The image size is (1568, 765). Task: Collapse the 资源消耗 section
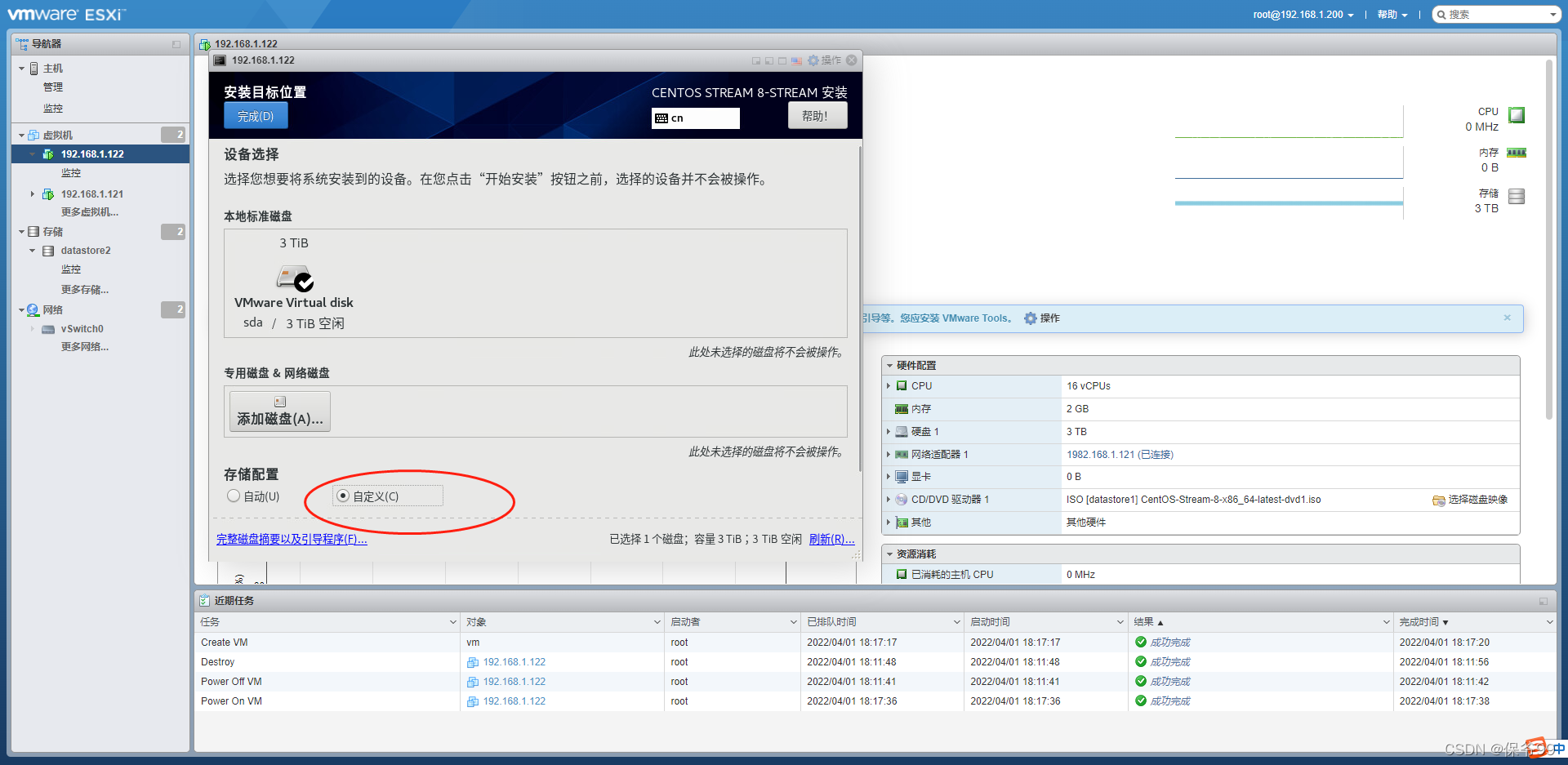[x=889, y=554]
